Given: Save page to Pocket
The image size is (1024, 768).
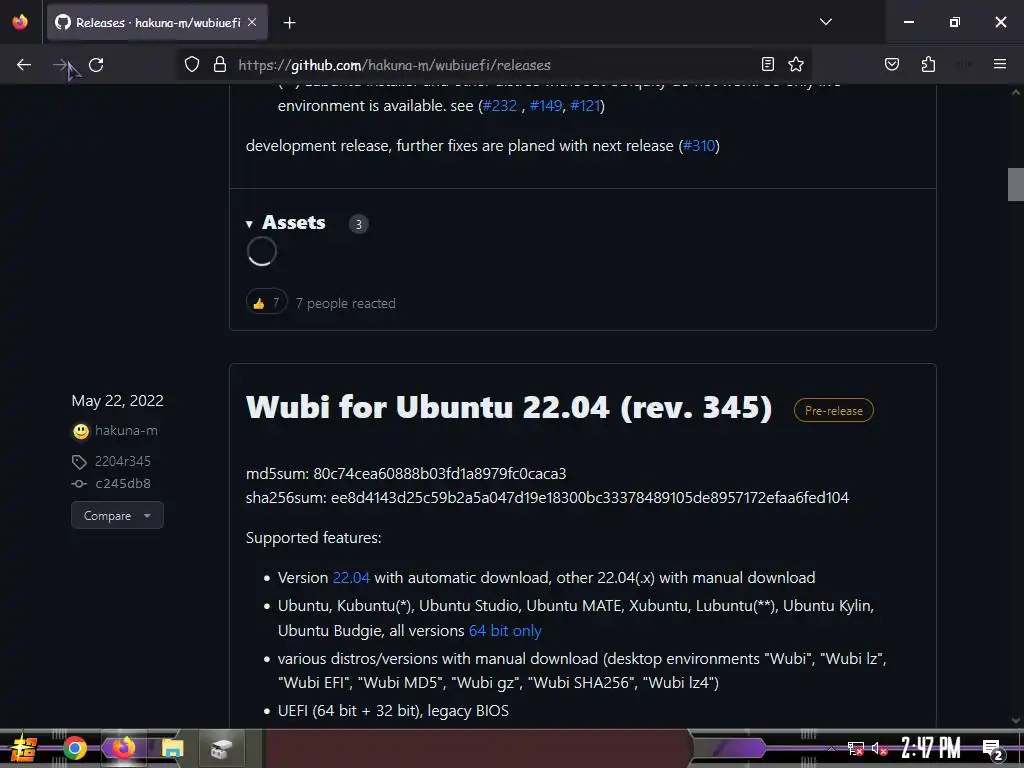Looking at the screenshot, I should [x=891, y=64].
